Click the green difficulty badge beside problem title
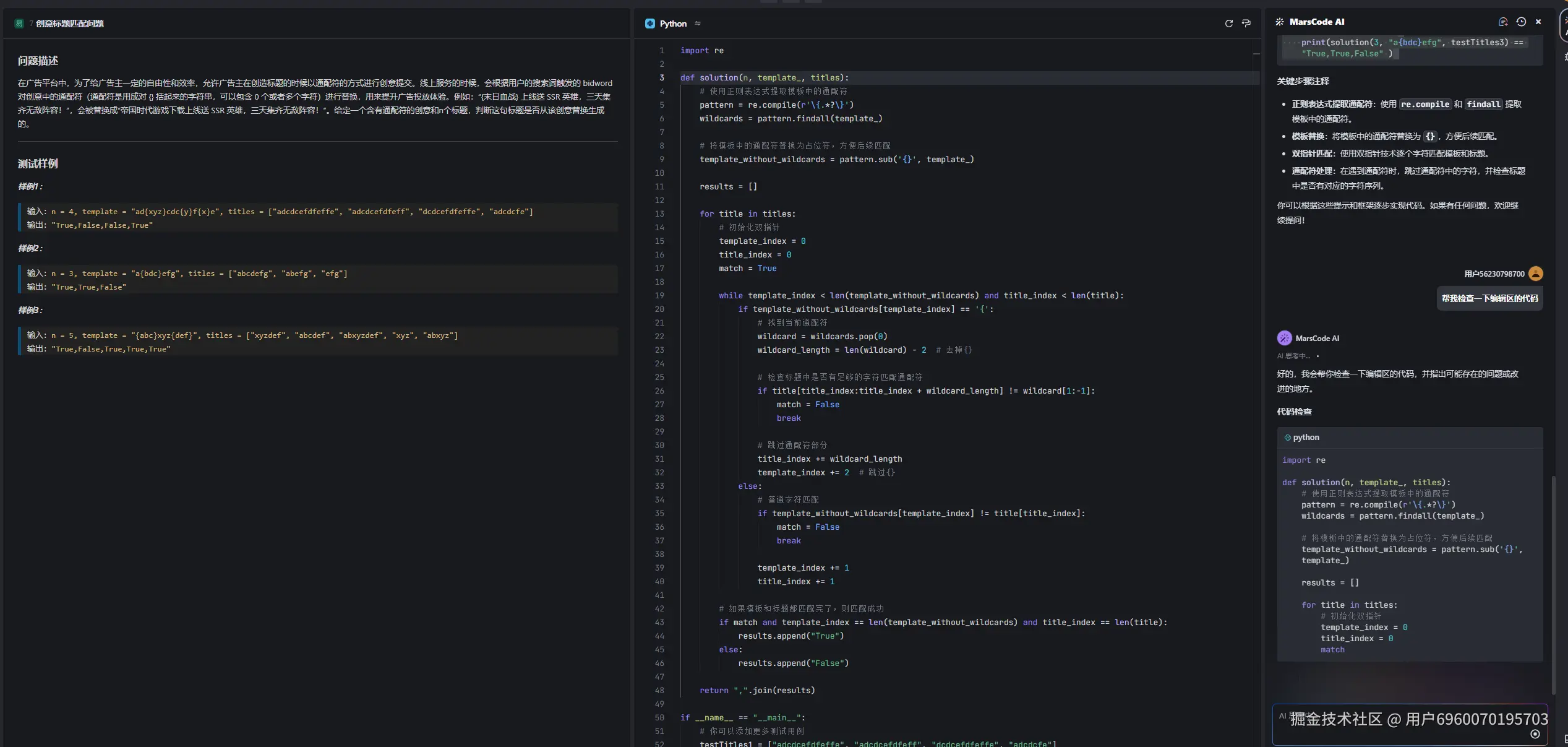 tap(19, 24)
